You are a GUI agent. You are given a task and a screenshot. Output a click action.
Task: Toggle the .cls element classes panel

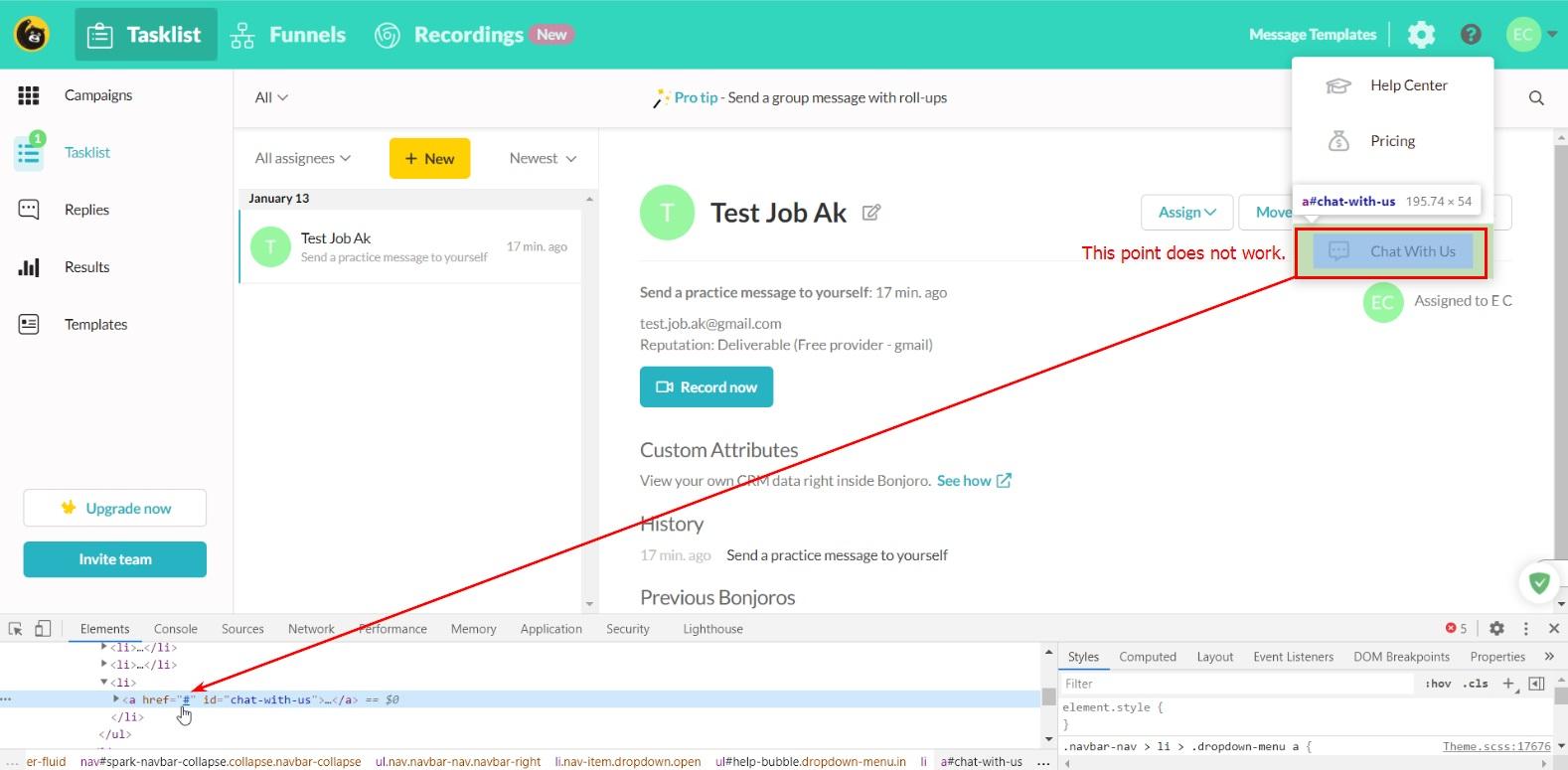coord(1476,684)
